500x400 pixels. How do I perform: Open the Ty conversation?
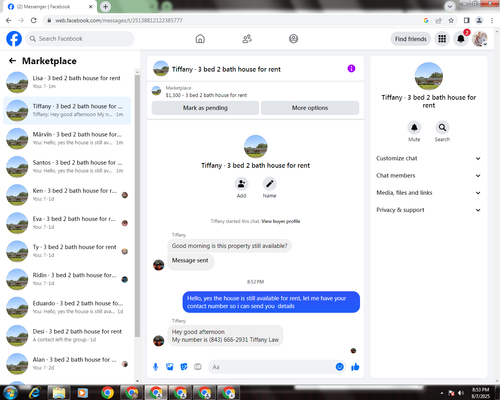[67, 251]
